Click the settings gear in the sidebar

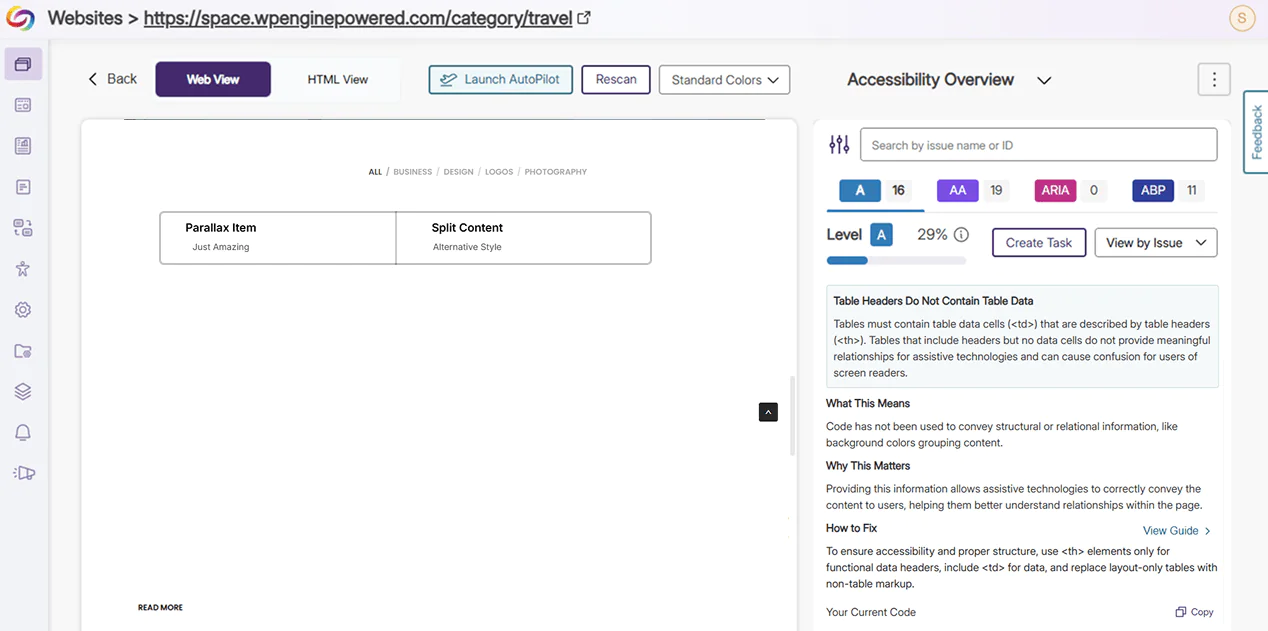coord(22,309)
